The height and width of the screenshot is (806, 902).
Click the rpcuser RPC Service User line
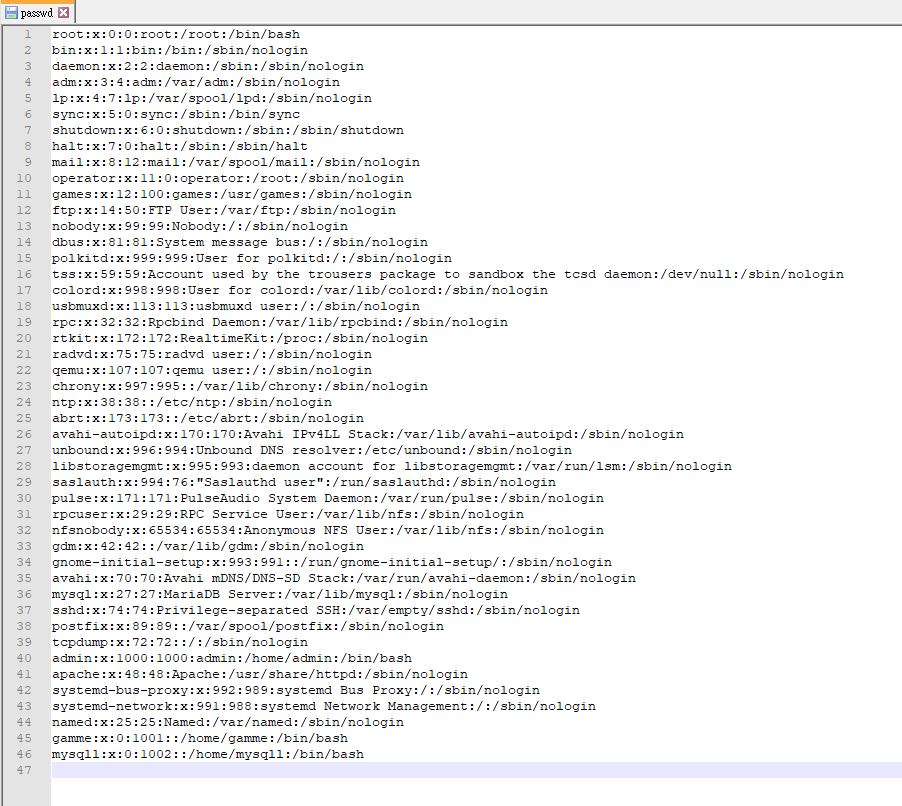[x=288, y=514]
